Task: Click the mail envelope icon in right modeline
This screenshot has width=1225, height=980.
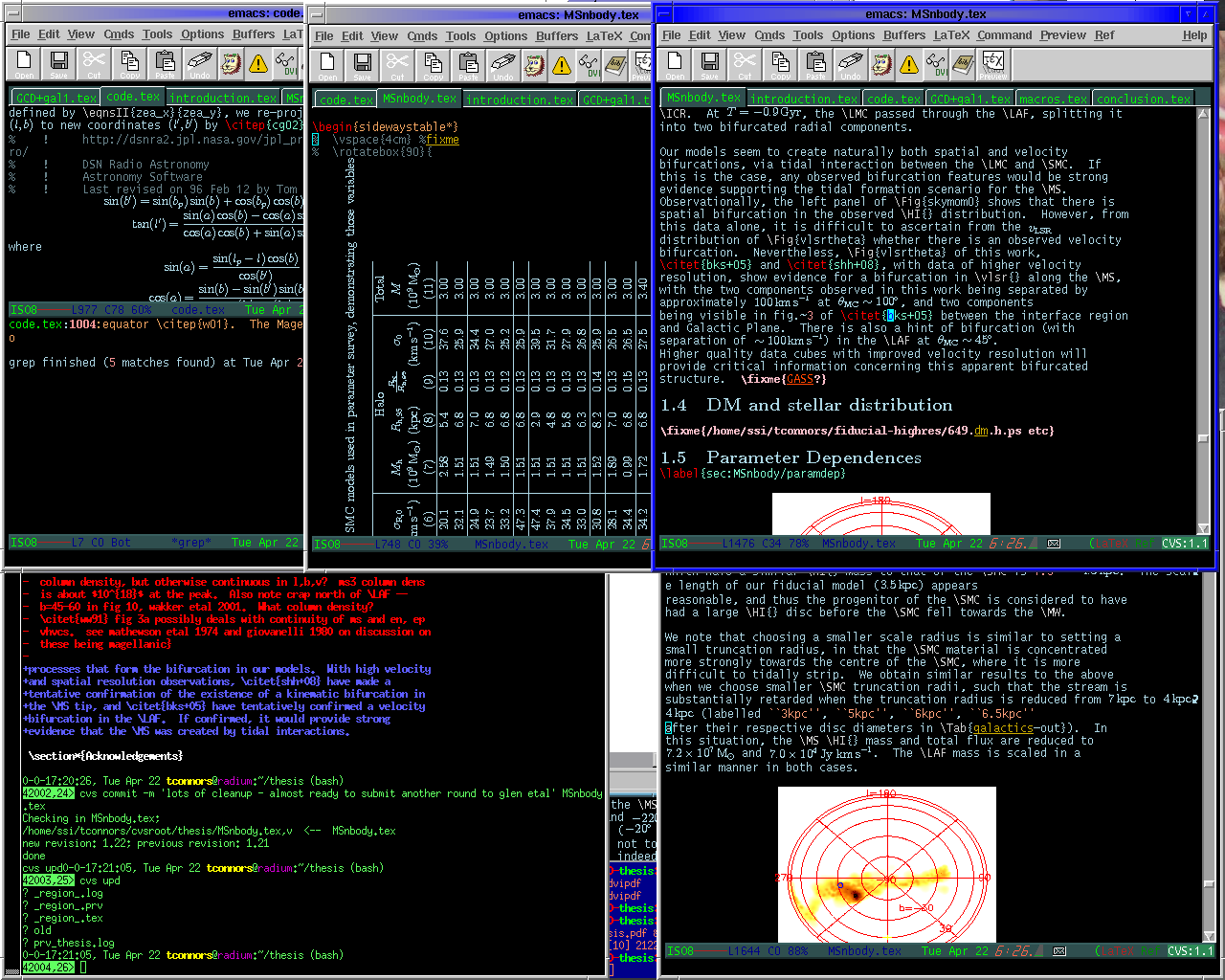Action: (x=1054, y=544)
